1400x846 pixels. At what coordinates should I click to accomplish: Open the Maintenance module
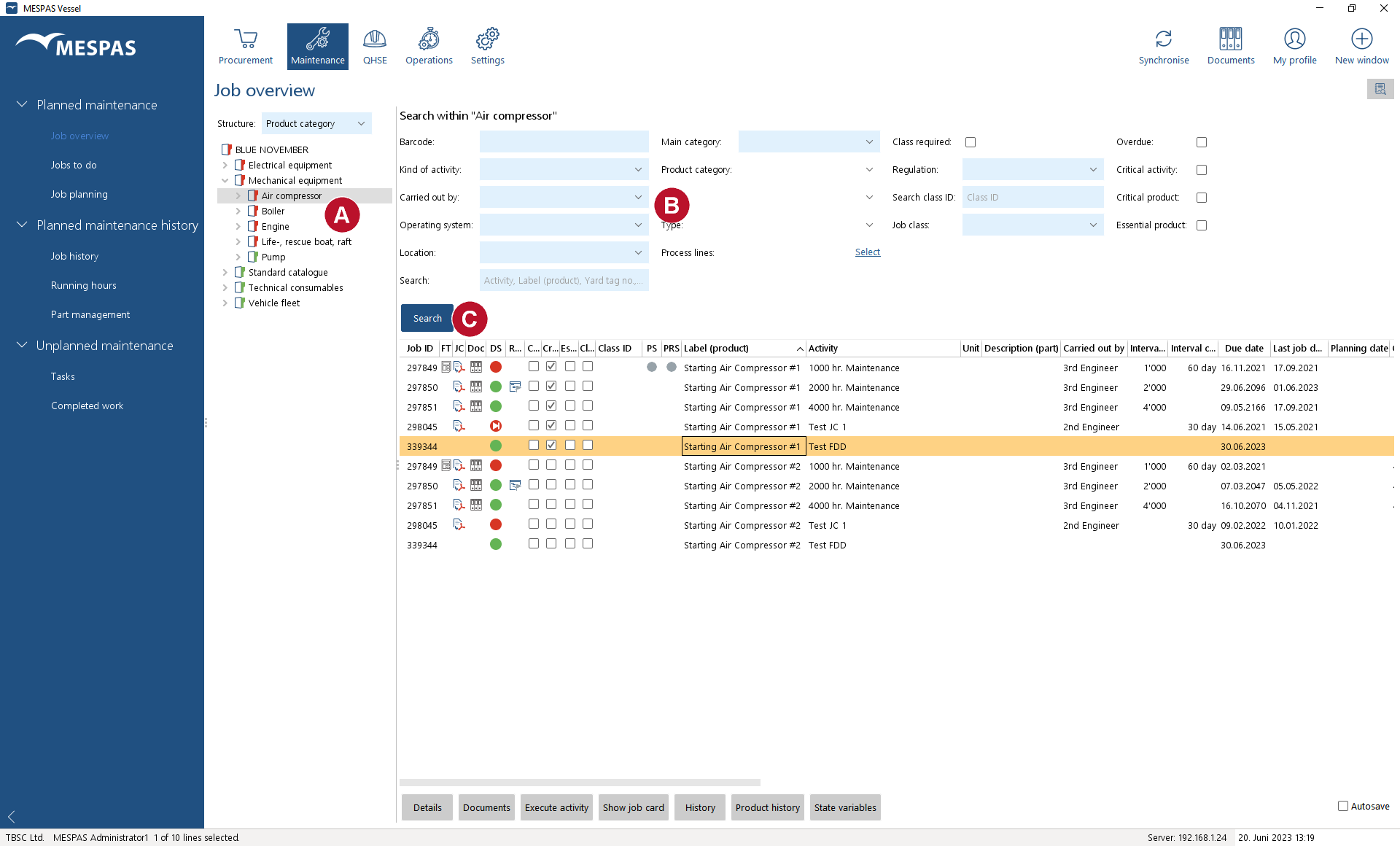(318, 46)
